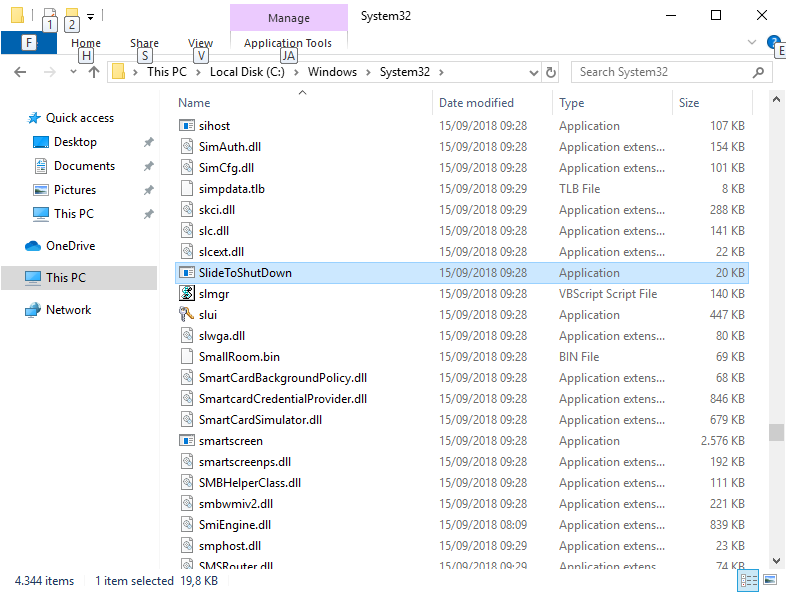
Task: Open the Home ribbon tab
Action: [x=86, y=43]
